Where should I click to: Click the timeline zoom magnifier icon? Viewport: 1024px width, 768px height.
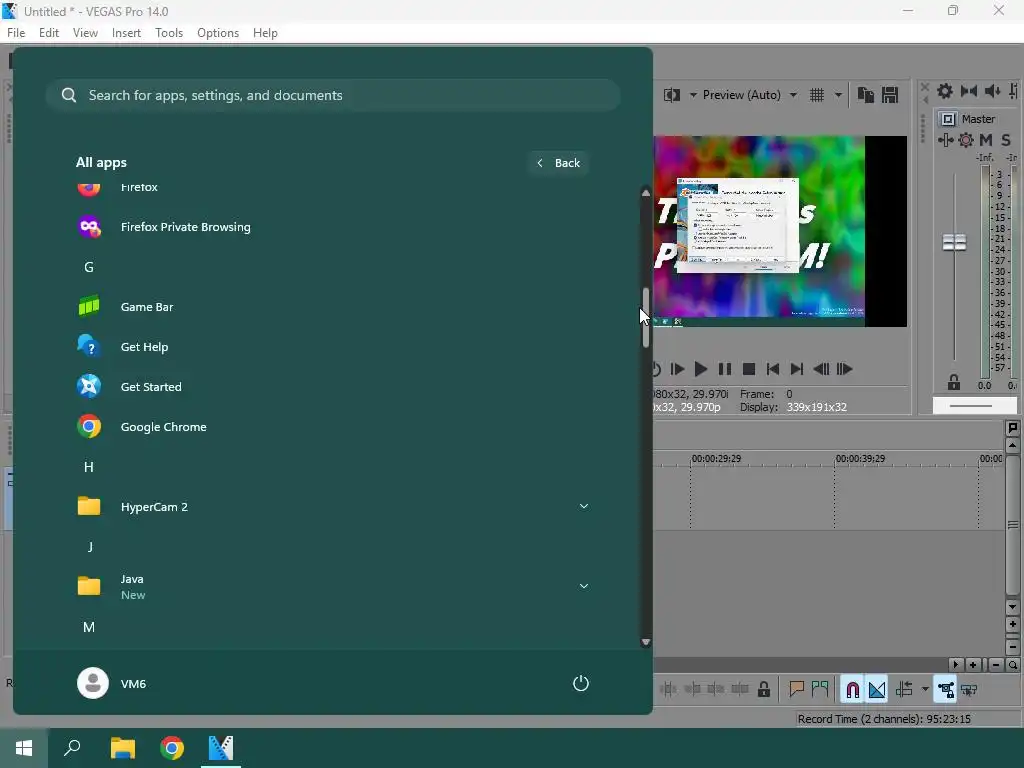point(1012,665)
